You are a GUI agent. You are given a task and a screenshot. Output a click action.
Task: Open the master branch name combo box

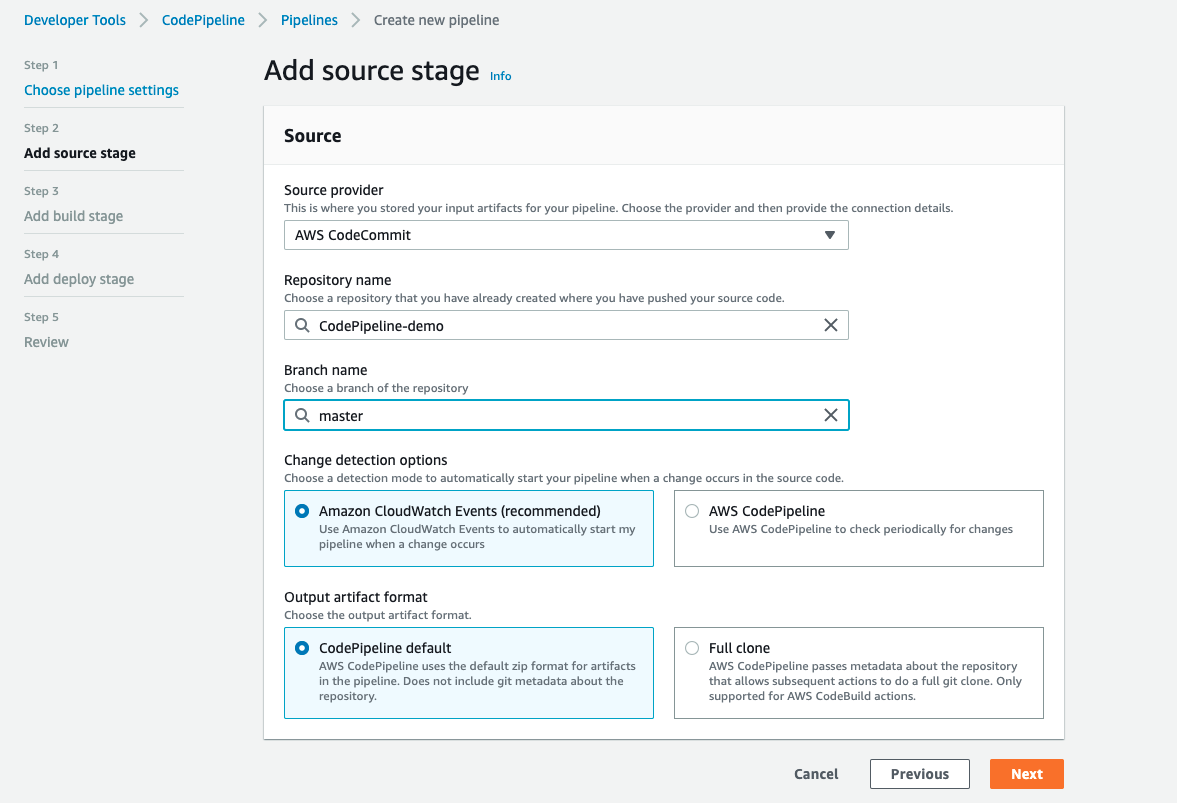tap(565, 415)
